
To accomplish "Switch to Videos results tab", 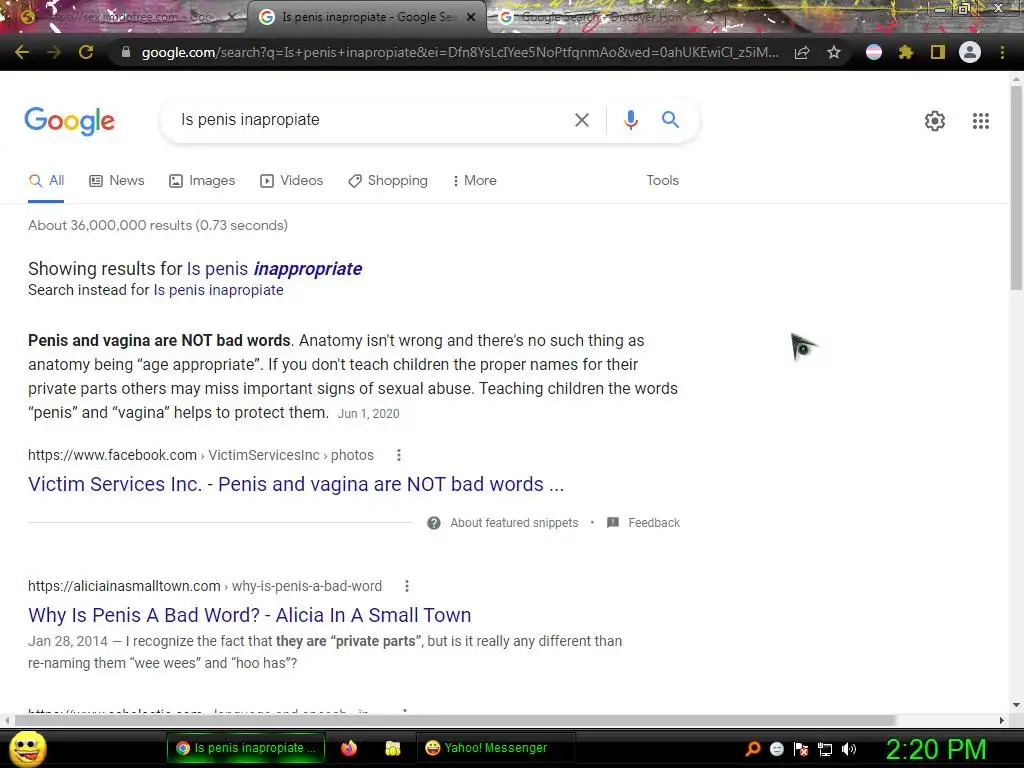I will tap(291, 181).
